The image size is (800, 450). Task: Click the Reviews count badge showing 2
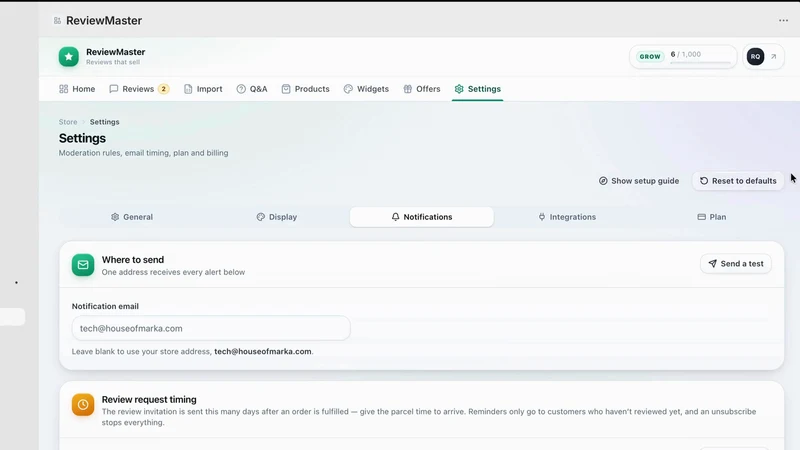click(x=163, y=89)
